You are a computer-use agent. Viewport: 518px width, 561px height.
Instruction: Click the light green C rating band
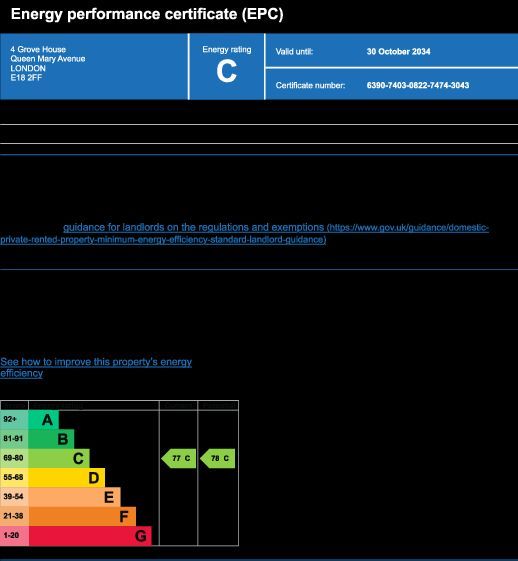coord(59,458)
